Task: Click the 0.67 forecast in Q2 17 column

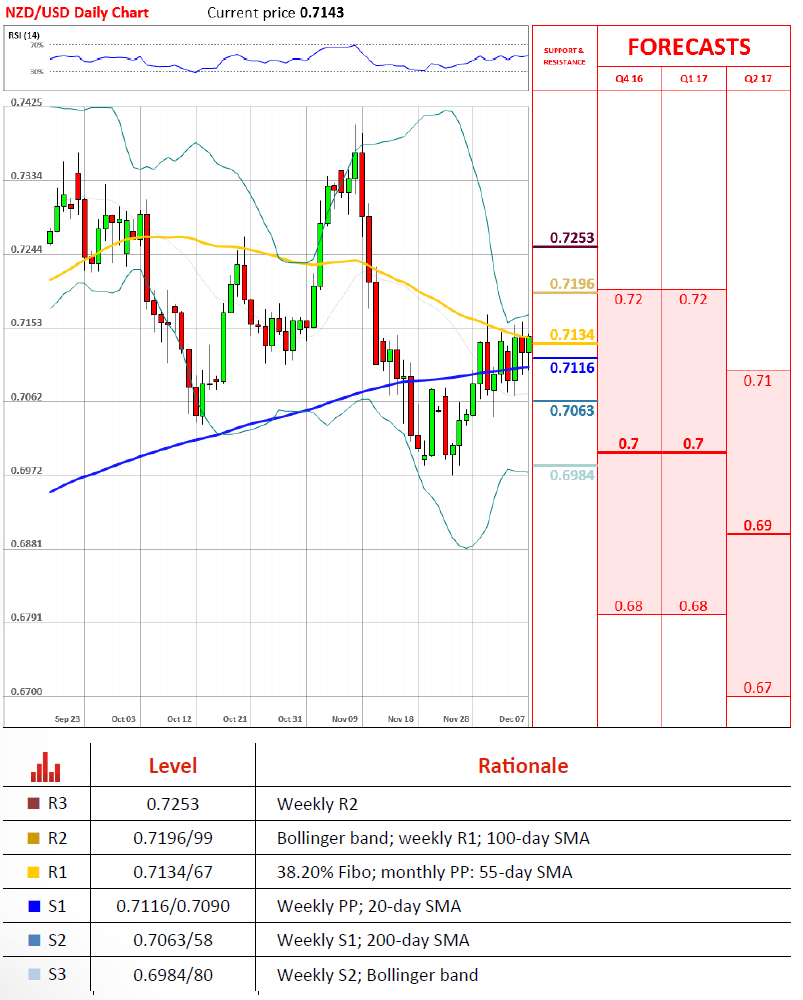Action: 758,688
